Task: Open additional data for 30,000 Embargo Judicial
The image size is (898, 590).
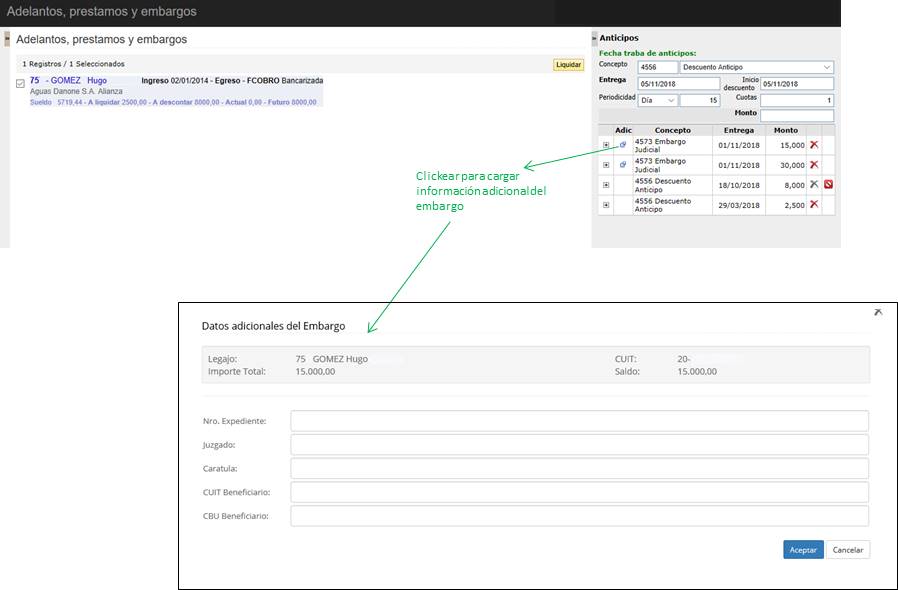Action: pos(623,164)
